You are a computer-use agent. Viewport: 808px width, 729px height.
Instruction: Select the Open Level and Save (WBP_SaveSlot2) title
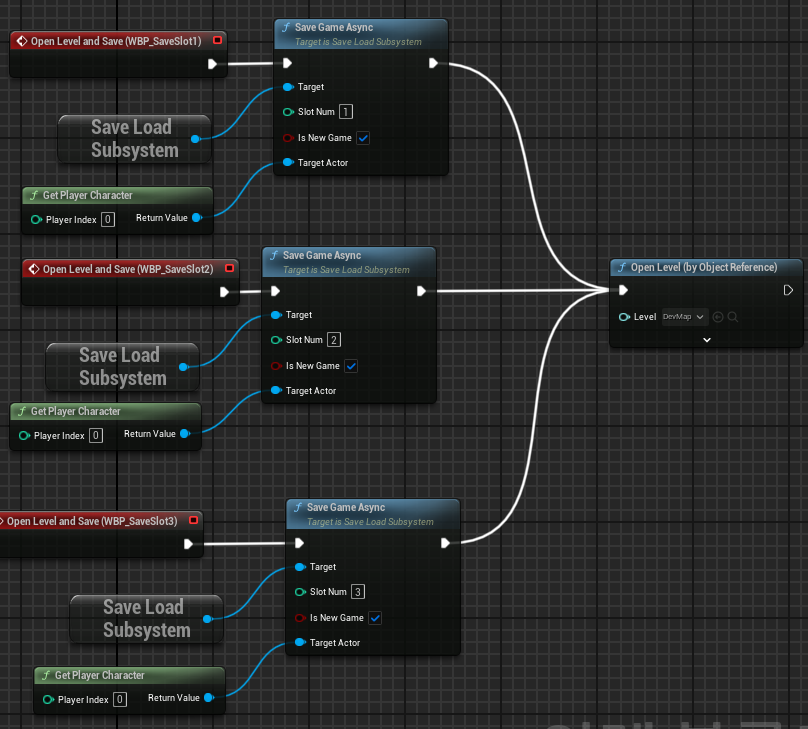(128, 269)
